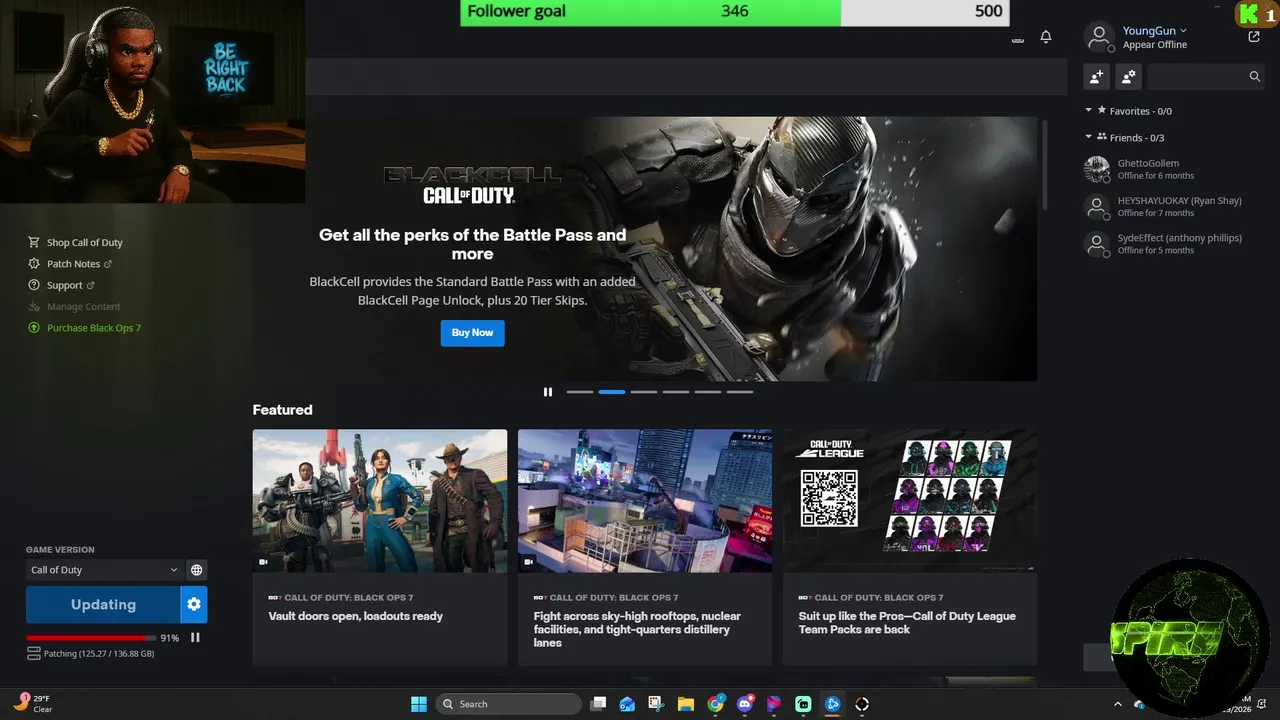Open Google Chrome from the taskbar
Viewport: 1280px width, 720px height.
click(x=715, y=704)
